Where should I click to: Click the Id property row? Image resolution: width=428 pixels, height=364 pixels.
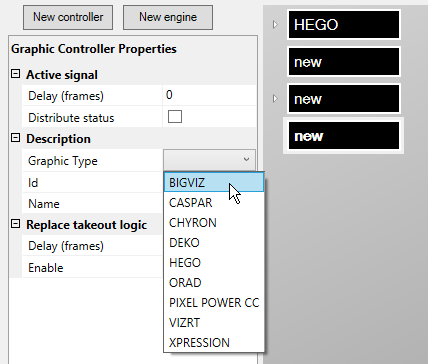pyautogui.click(x=92, y=183)
